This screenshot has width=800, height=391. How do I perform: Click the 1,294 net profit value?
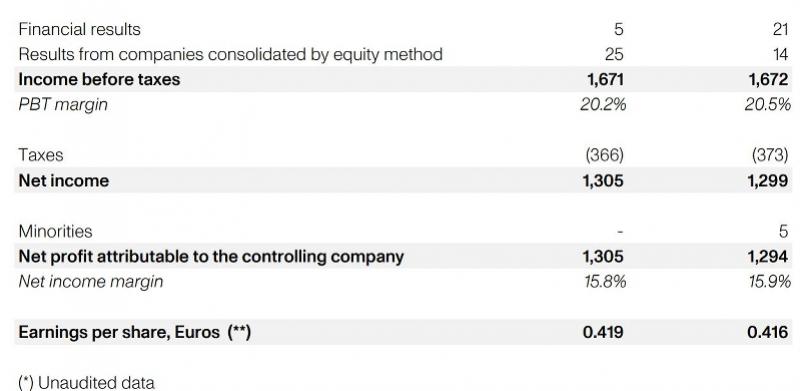pos(768,256)
